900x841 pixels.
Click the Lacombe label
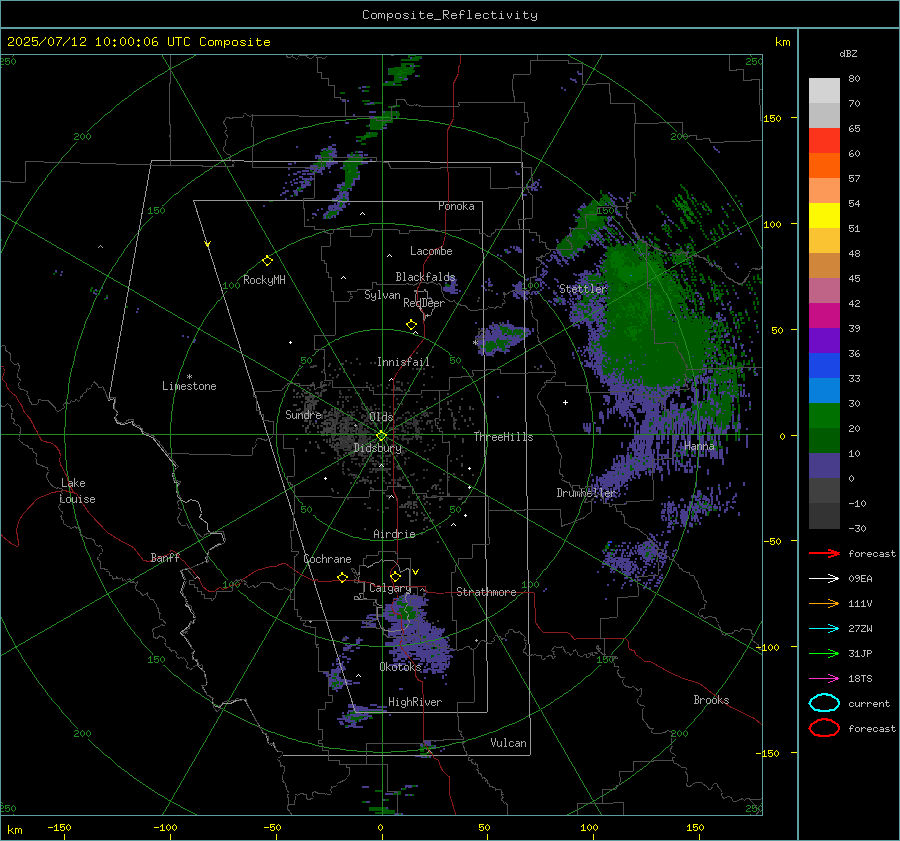[x=431, y=251]
